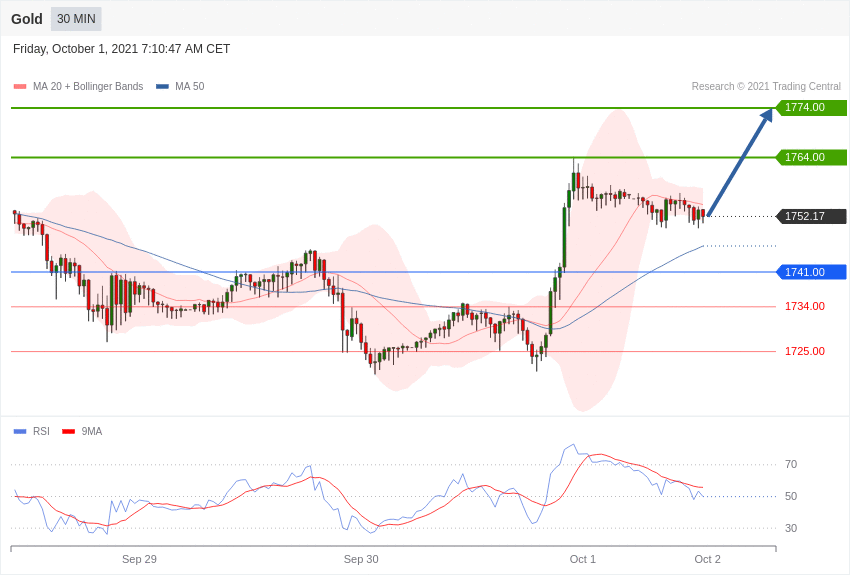
Task: Click the 1752.17 current price tag
Action: tap(811, 216)
